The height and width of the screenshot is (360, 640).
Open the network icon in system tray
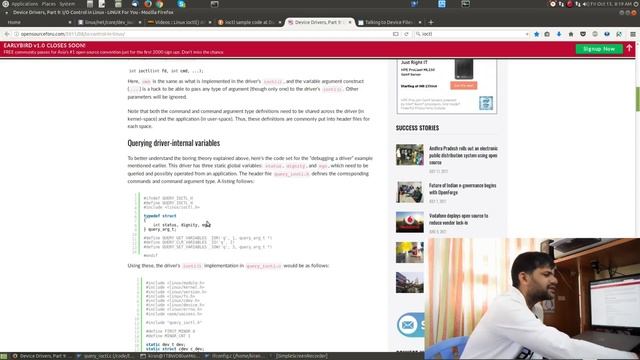(x=578, y=4)
